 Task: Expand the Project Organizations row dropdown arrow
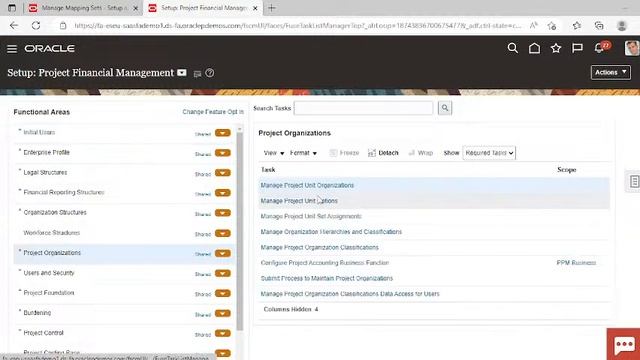[x=223, y=253]
